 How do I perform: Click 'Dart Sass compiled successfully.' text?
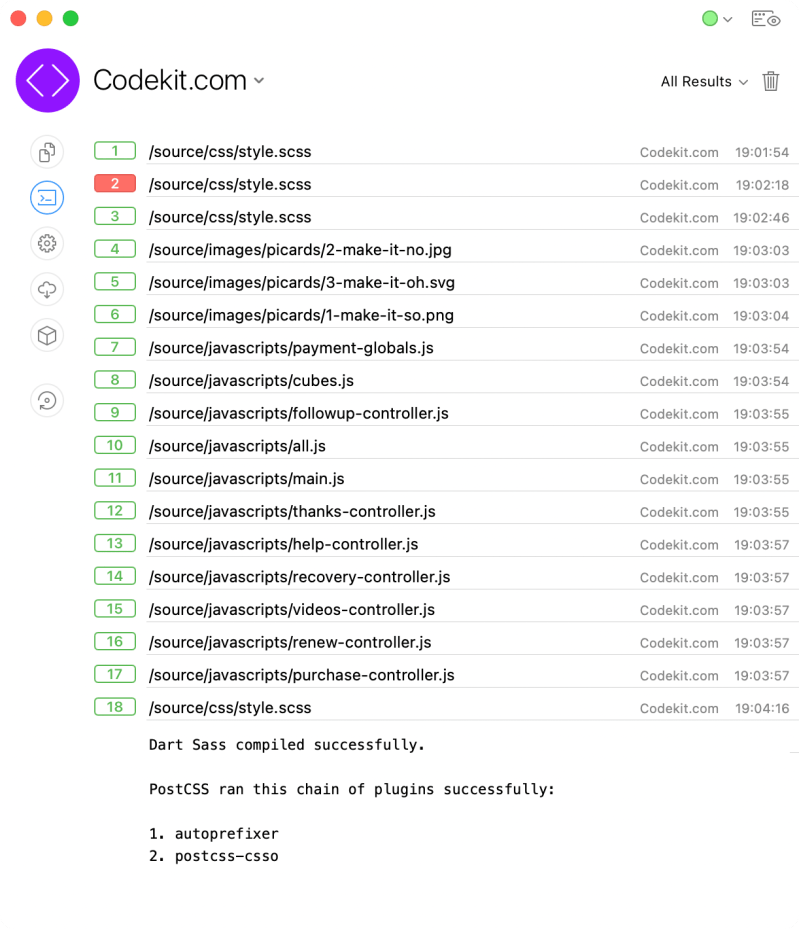pyautogui.click(x=287, y=745)
